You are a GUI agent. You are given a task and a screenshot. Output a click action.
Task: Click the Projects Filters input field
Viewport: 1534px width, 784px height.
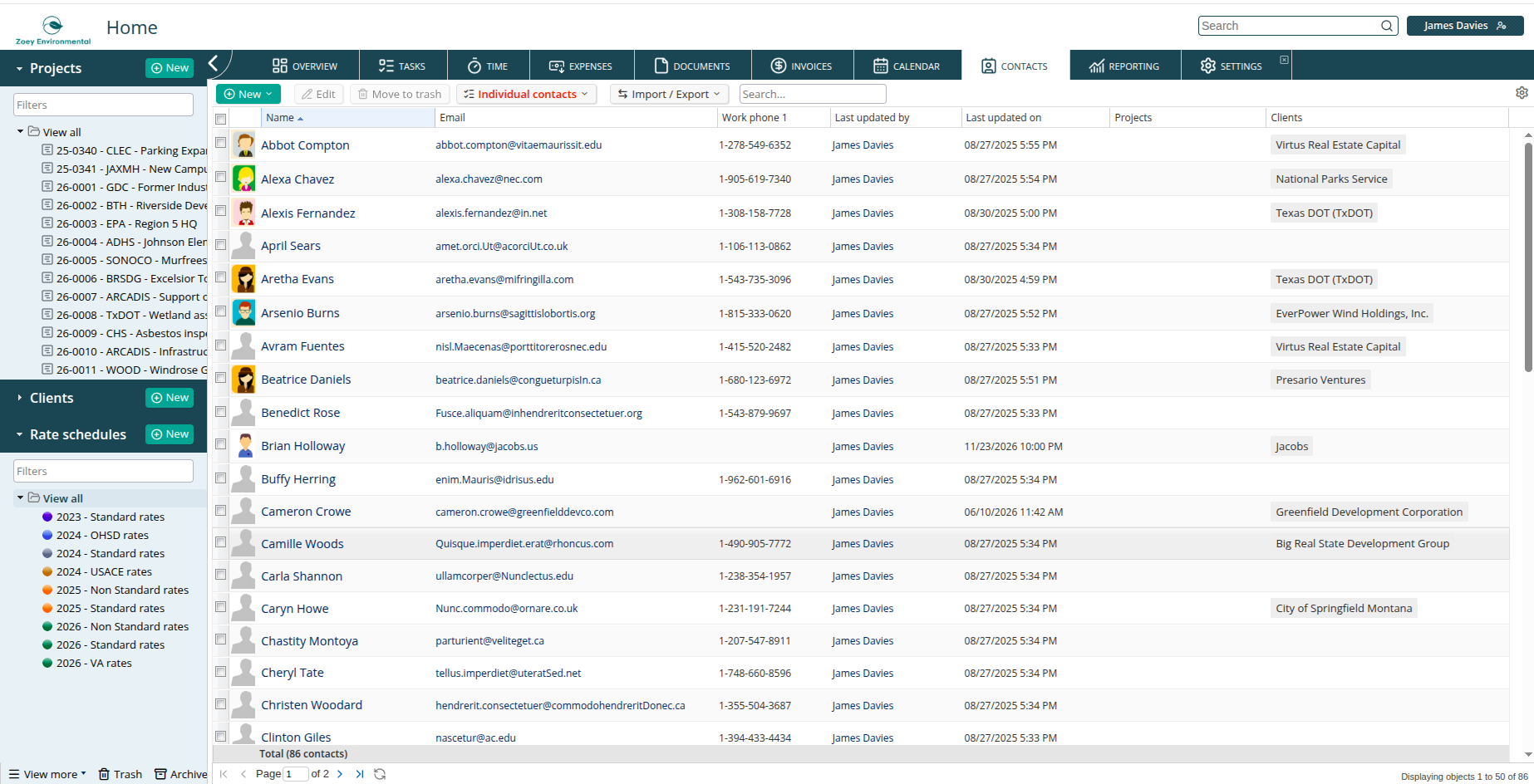pyautogui.click(x=103, y=105)
